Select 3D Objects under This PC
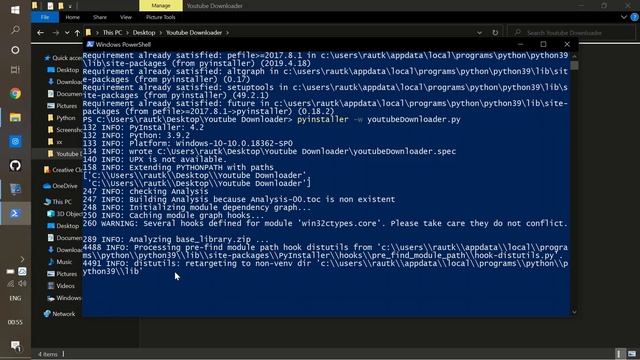The width and height of the screenshot is (640, 360). coord(65,213)
